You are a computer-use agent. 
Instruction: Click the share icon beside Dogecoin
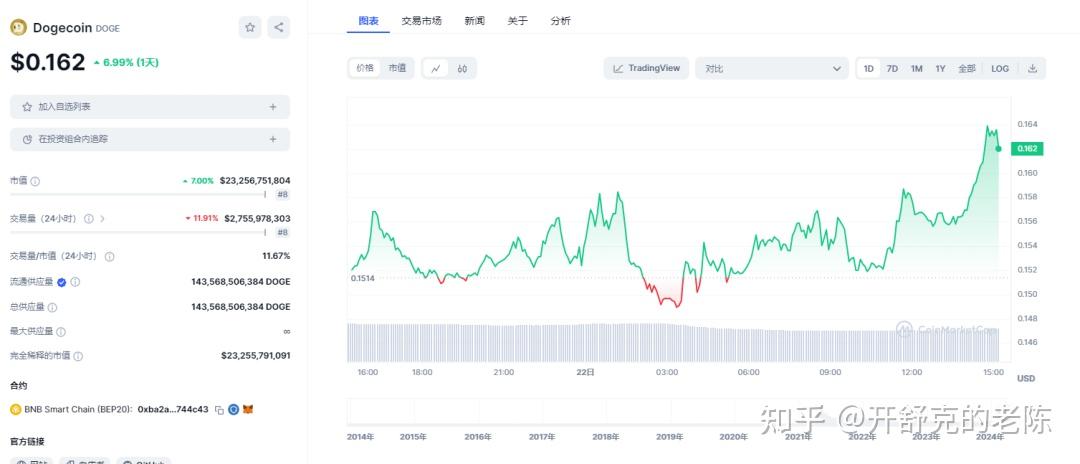[279, 28]
